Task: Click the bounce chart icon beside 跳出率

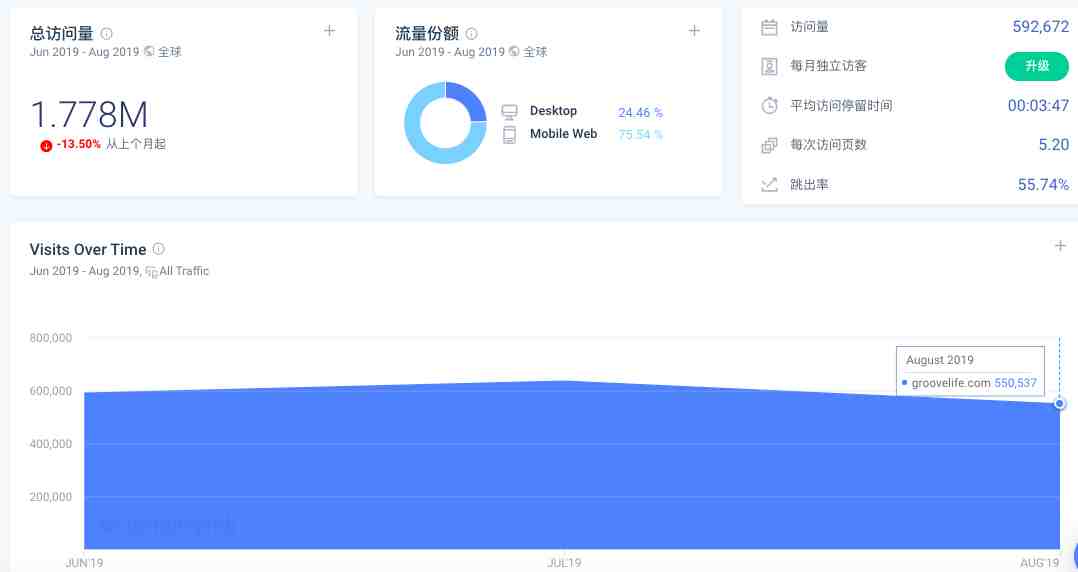Action: 769,185
